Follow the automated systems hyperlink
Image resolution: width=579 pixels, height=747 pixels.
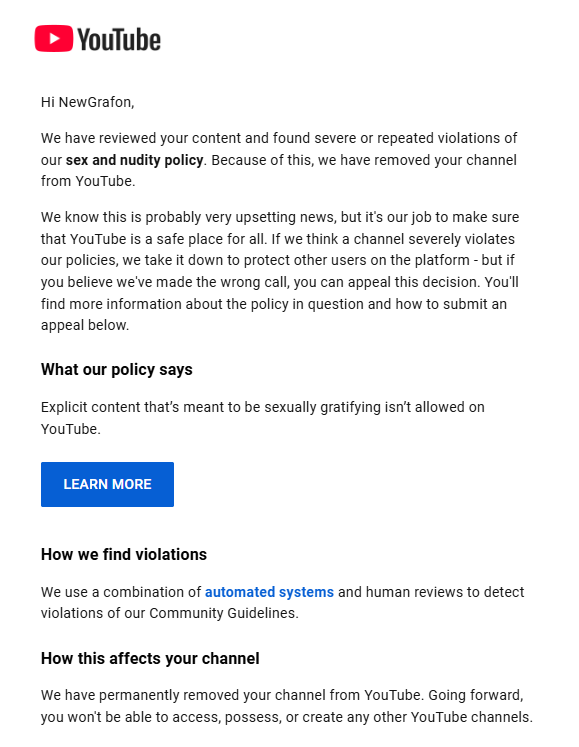pos(269,592)
